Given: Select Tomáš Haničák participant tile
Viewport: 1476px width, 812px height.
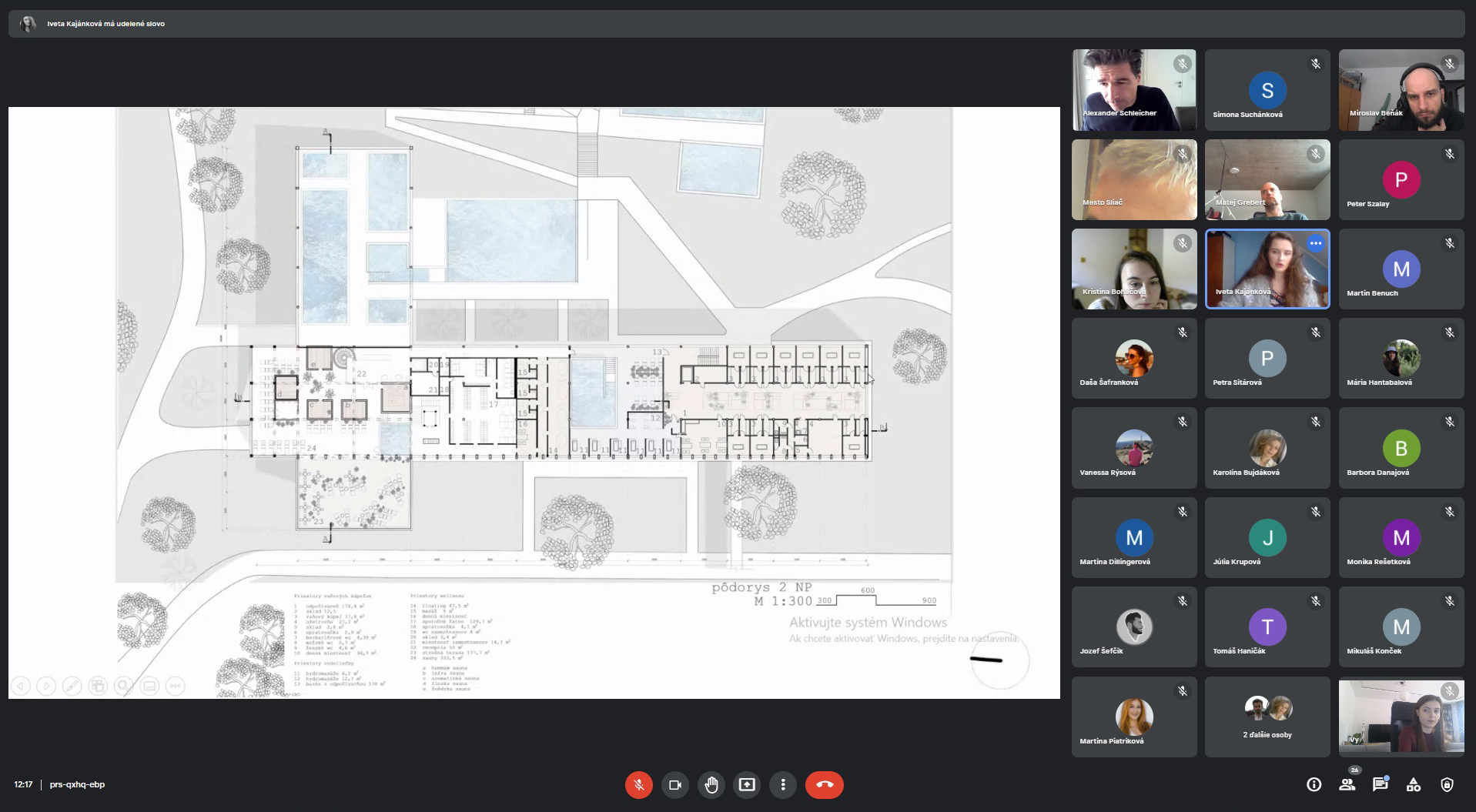Looking at the screenshot, I should 1267,627.
